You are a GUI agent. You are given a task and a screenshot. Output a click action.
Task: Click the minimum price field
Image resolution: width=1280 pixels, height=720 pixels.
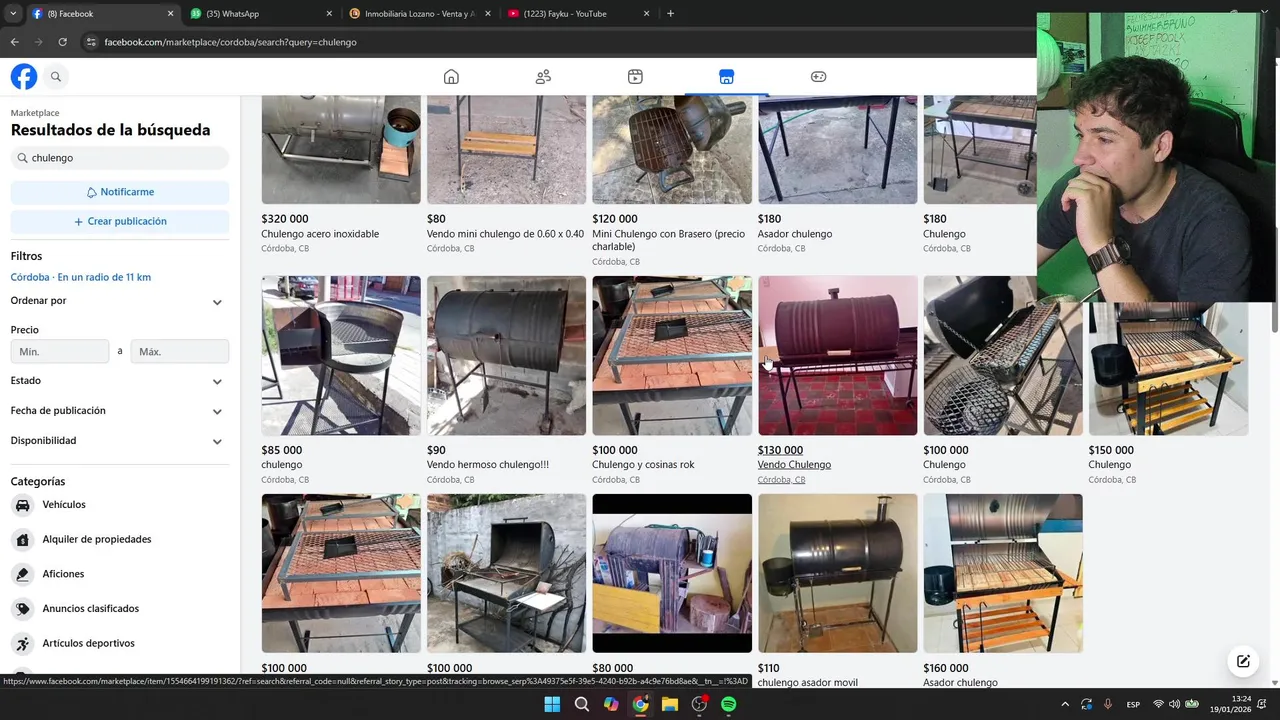click(60, 351)
